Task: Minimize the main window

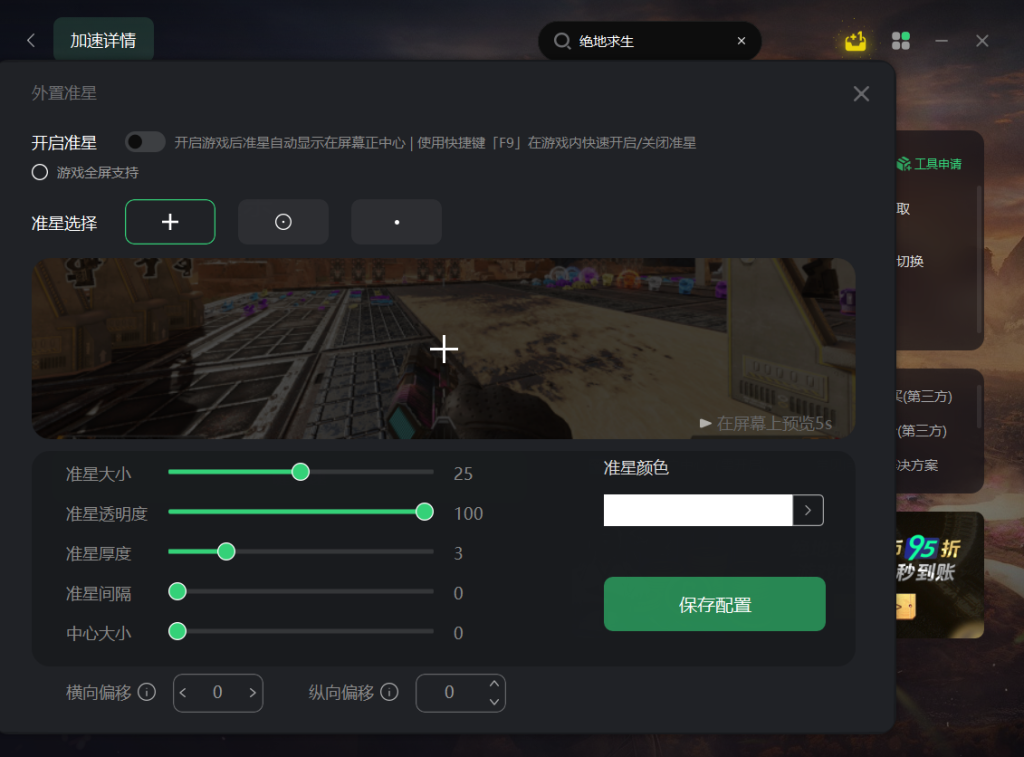Action: point(941,40)
